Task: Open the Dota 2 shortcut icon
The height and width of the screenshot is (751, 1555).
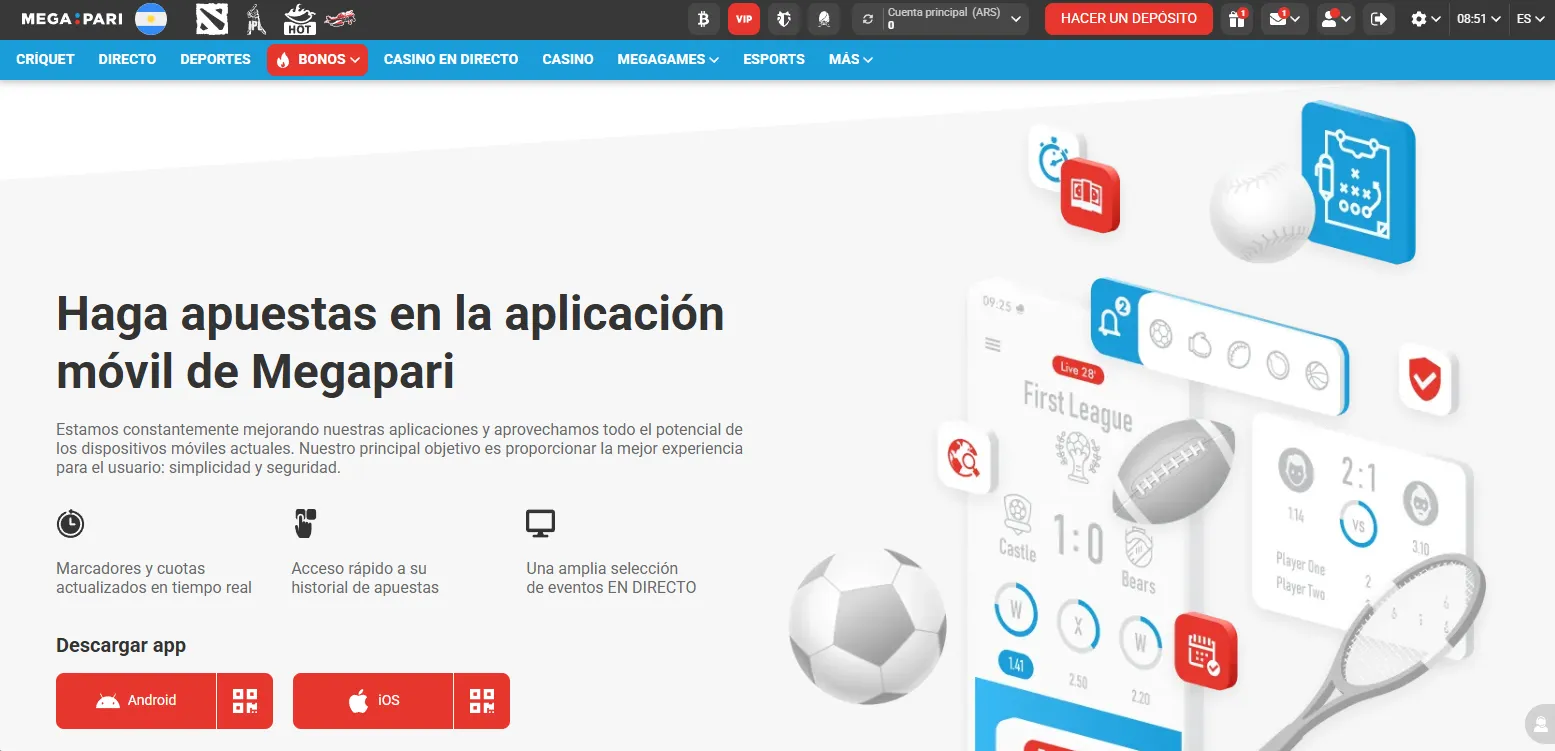Action: (x=212, y=19)
